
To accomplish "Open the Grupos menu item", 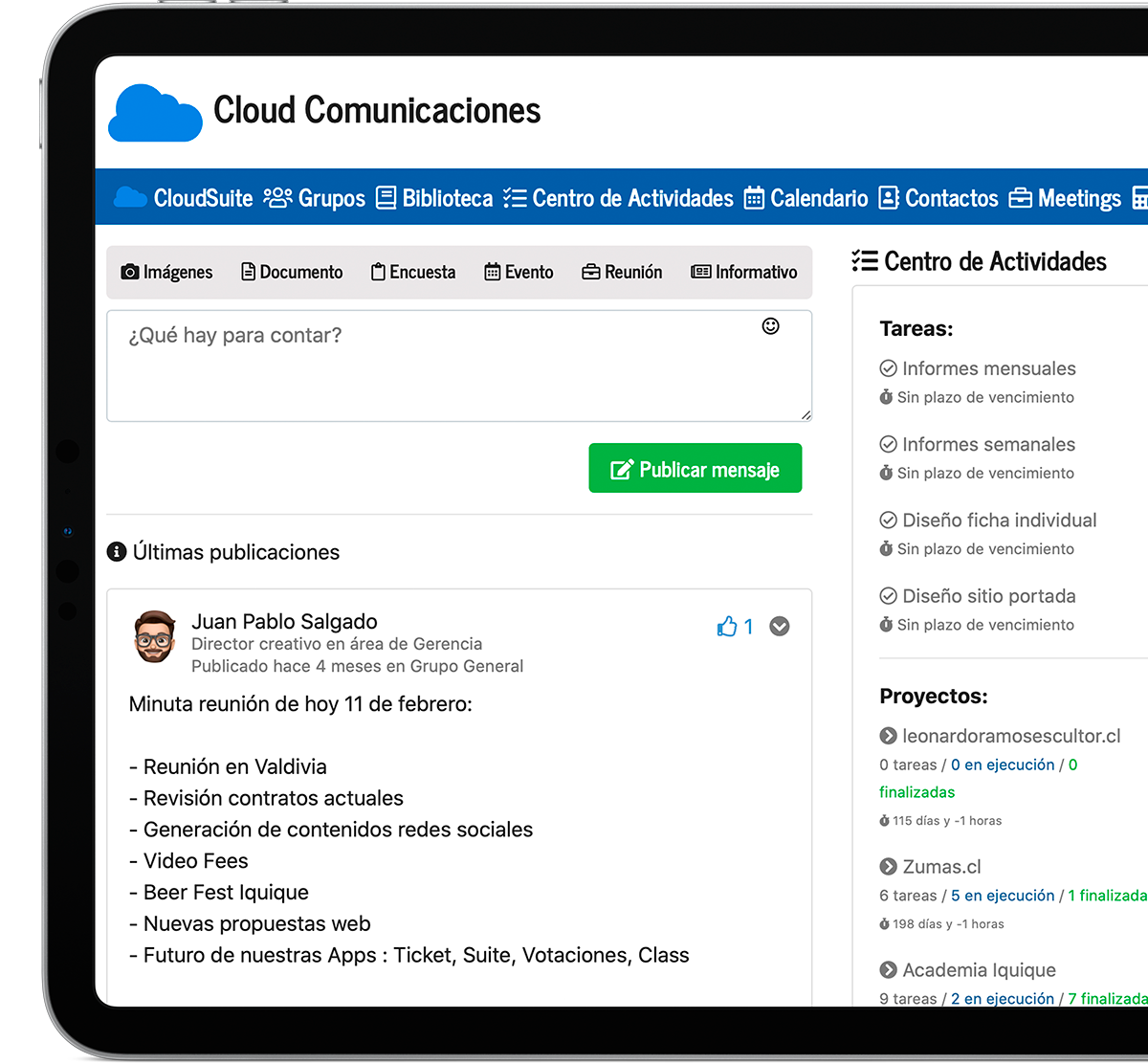I will (x=315, y=198).
